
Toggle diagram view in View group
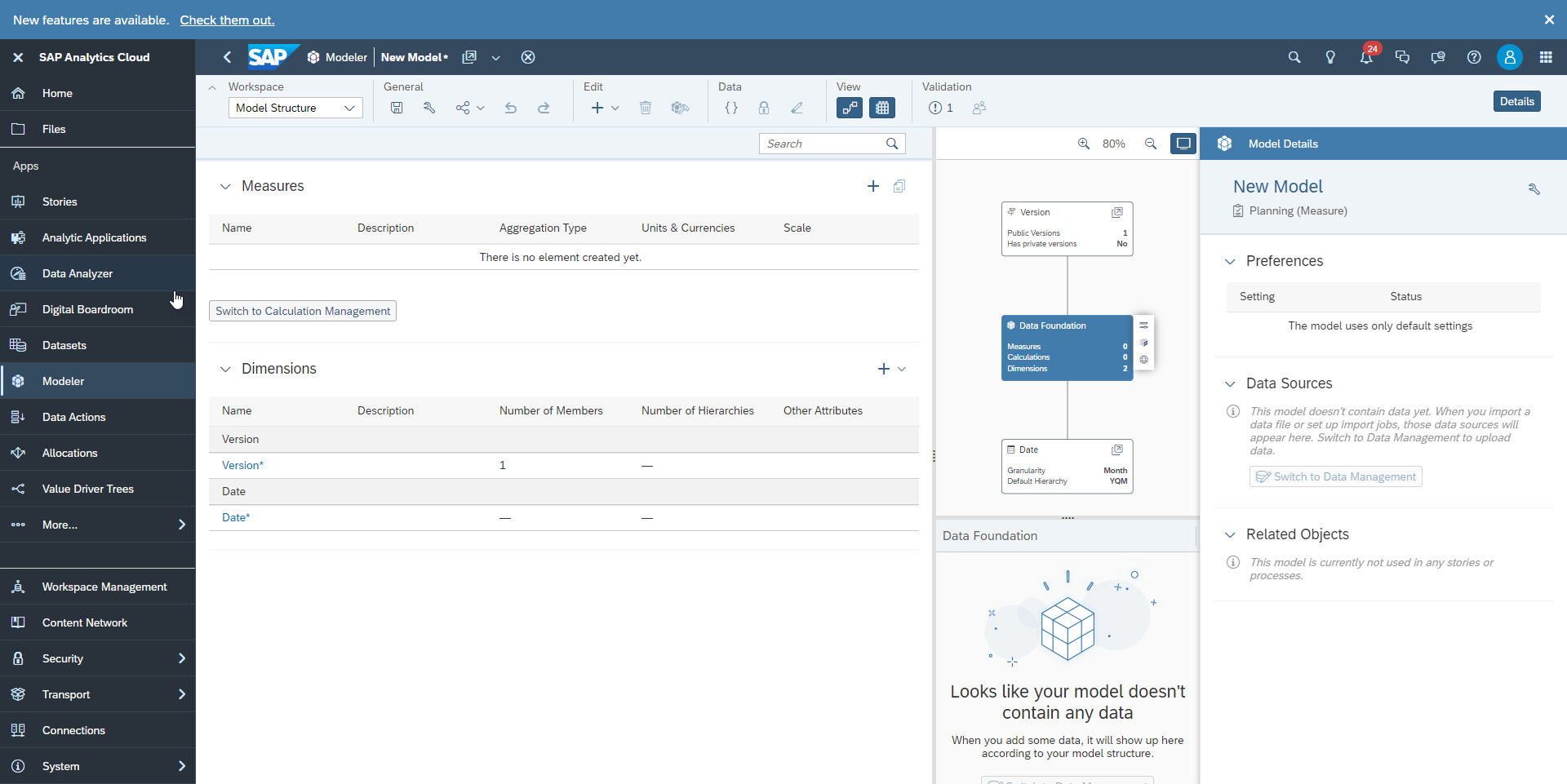(x=850, y=107)
